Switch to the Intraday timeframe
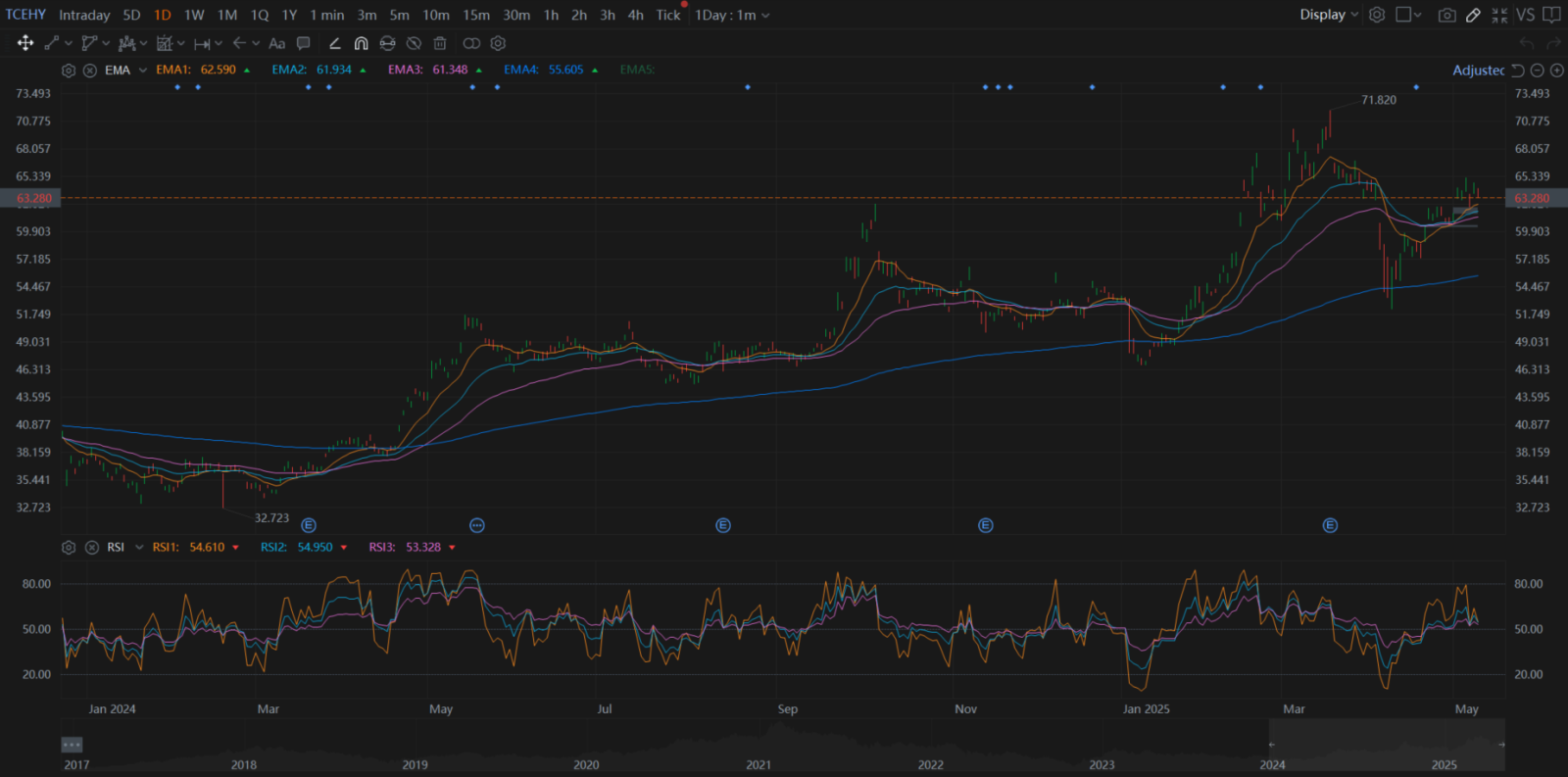This screenshot has height=777, width=1568. coord(84,15)
